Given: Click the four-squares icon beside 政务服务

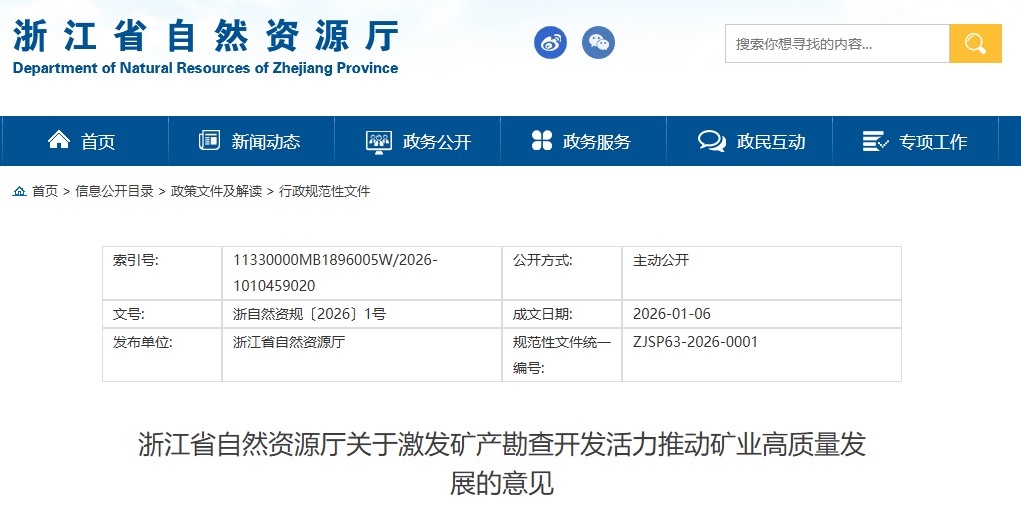Looking at the screenshot, I should [x=542, y=140].
